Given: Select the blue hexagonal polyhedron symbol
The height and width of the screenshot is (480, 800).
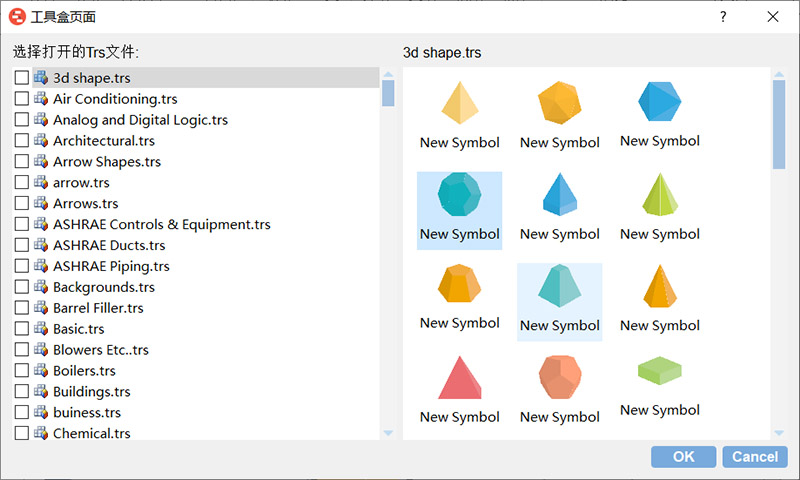Looking at the screenshot, I should (659, 102).
